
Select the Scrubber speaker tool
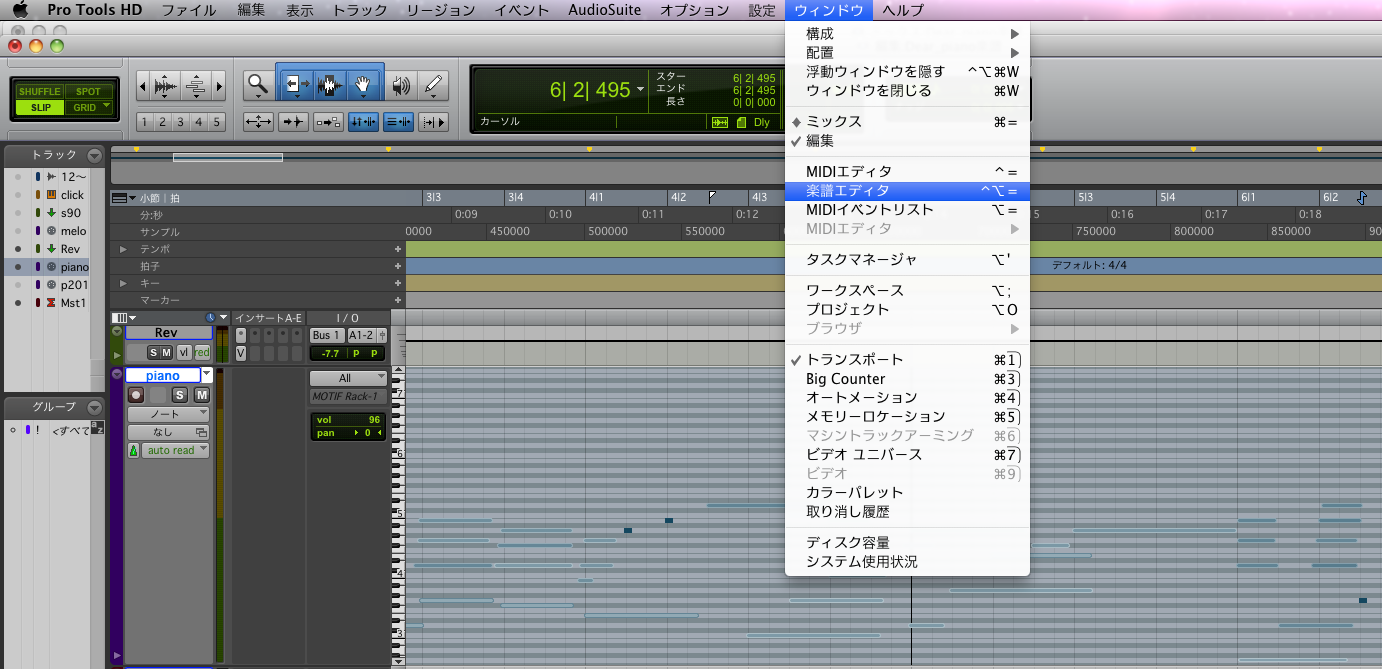coord(402,85)
